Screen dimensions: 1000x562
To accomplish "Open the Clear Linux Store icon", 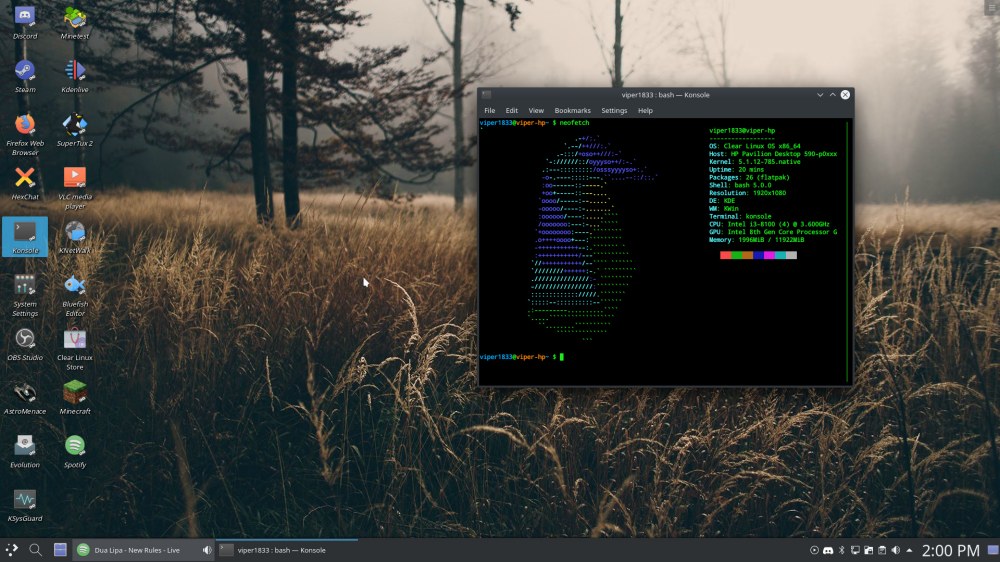I will pyautogui.click(x=75, y=348).
